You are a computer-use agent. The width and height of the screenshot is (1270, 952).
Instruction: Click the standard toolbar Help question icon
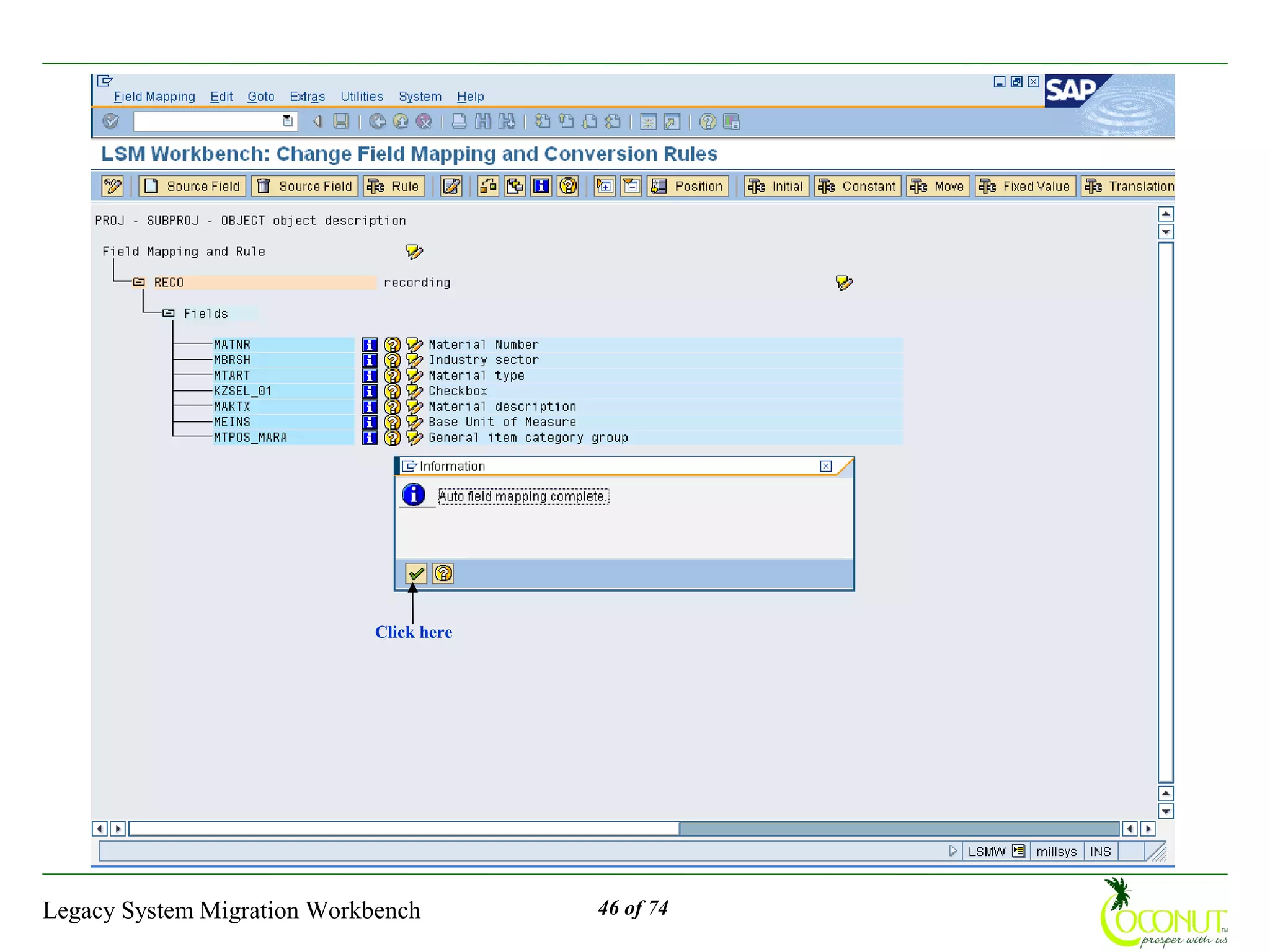coord(708,122)
